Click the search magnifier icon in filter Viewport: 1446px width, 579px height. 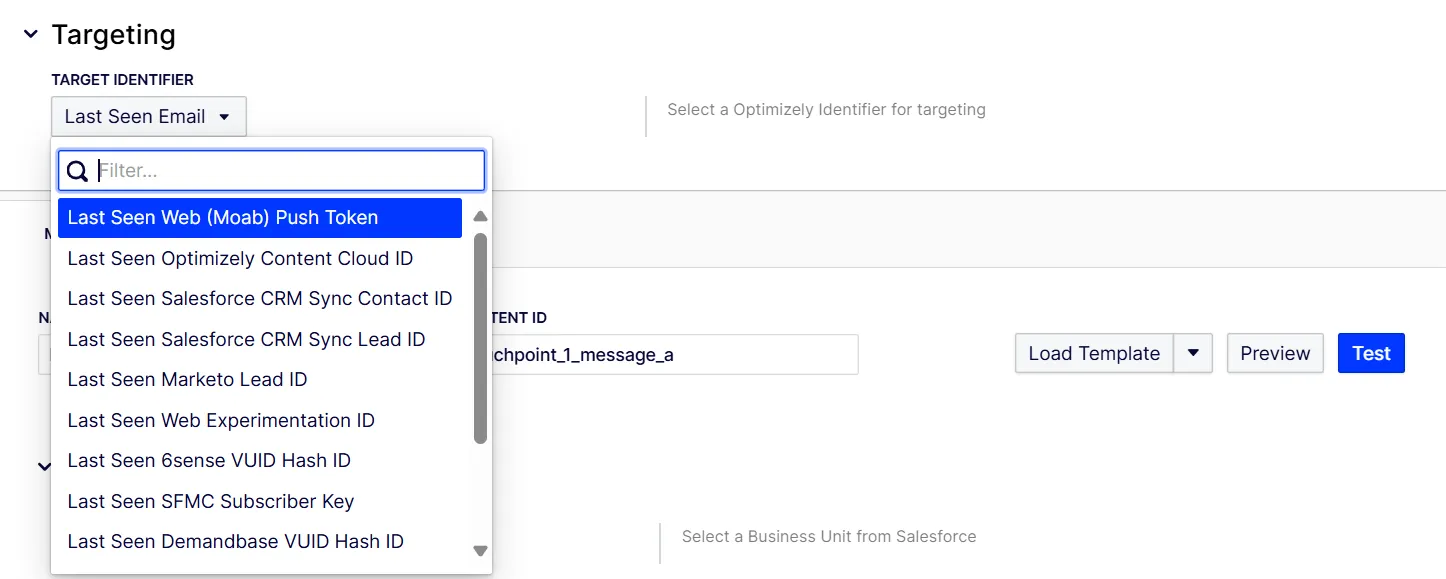(x=77, y=171)
